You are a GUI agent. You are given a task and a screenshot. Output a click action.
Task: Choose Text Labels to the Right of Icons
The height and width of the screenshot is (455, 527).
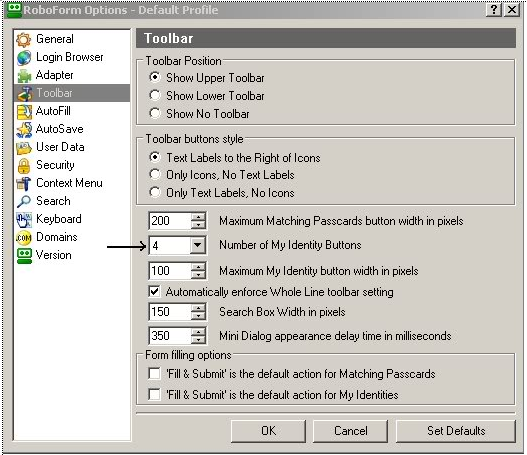(x=155, y=157)
